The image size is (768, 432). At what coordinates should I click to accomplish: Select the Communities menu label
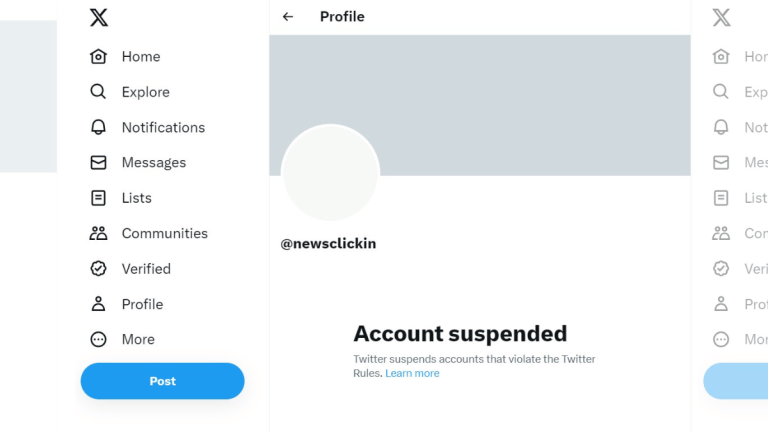pyautogui.click(x=165, y=233)
